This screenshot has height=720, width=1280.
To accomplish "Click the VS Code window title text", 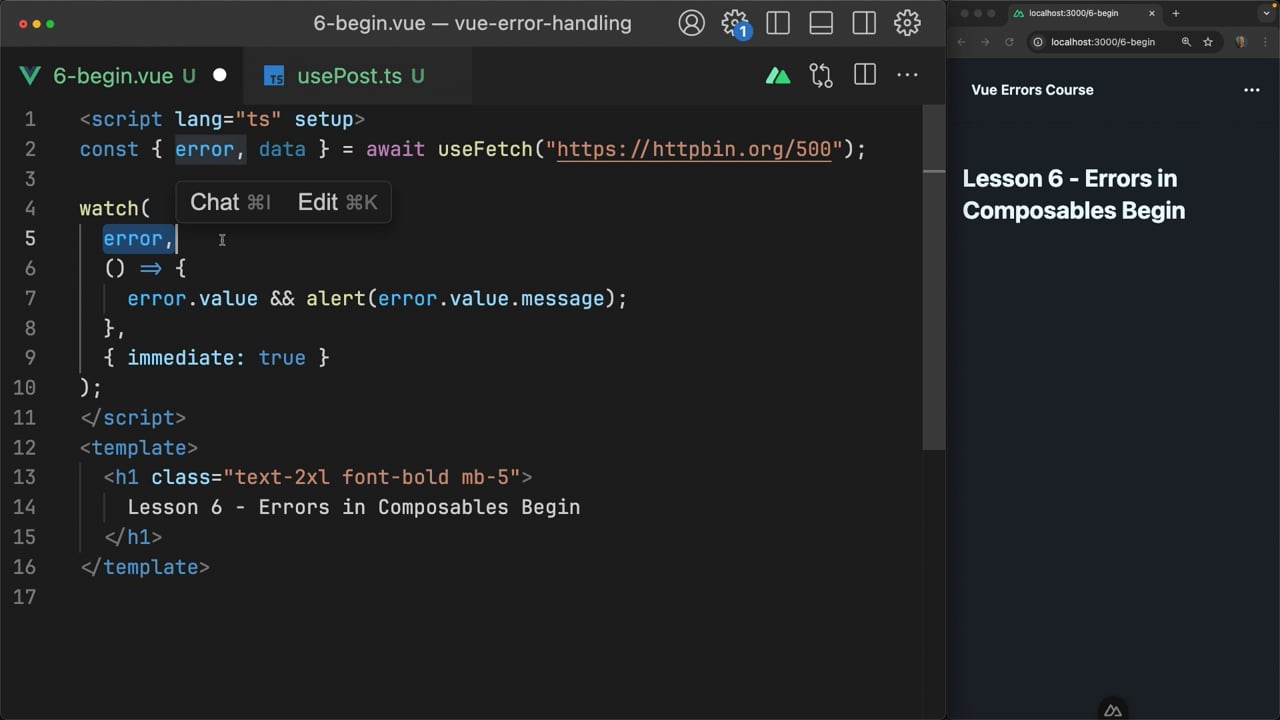I will click(473, 23).
